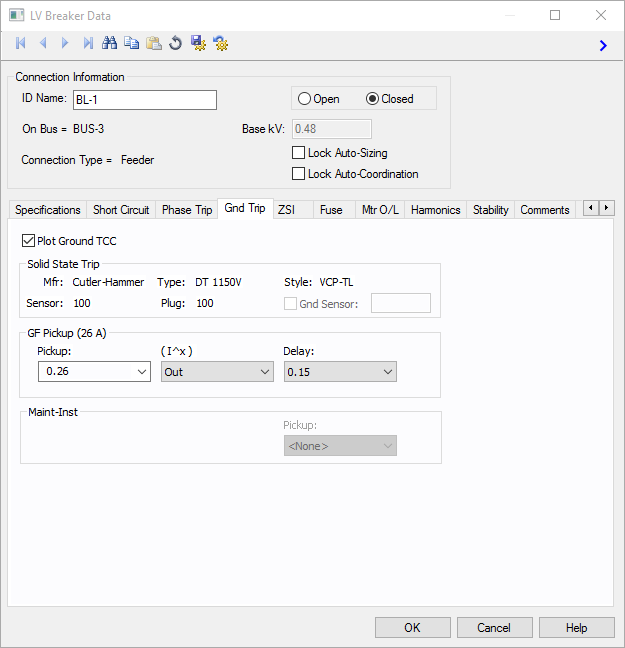Open the Stability tab
Image resolution: width=625 pixels, height=648 pixels.
coord(491,210)
